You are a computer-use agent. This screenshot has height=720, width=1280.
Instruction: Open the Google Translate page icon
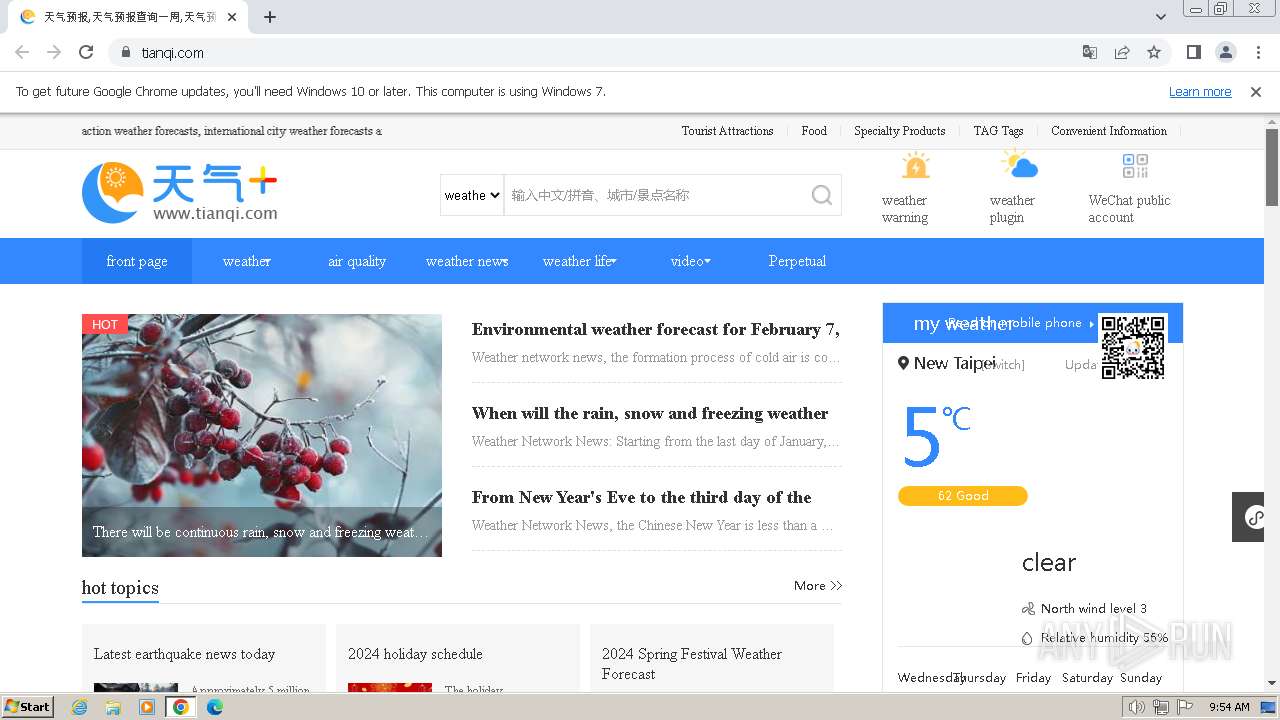1090,52
